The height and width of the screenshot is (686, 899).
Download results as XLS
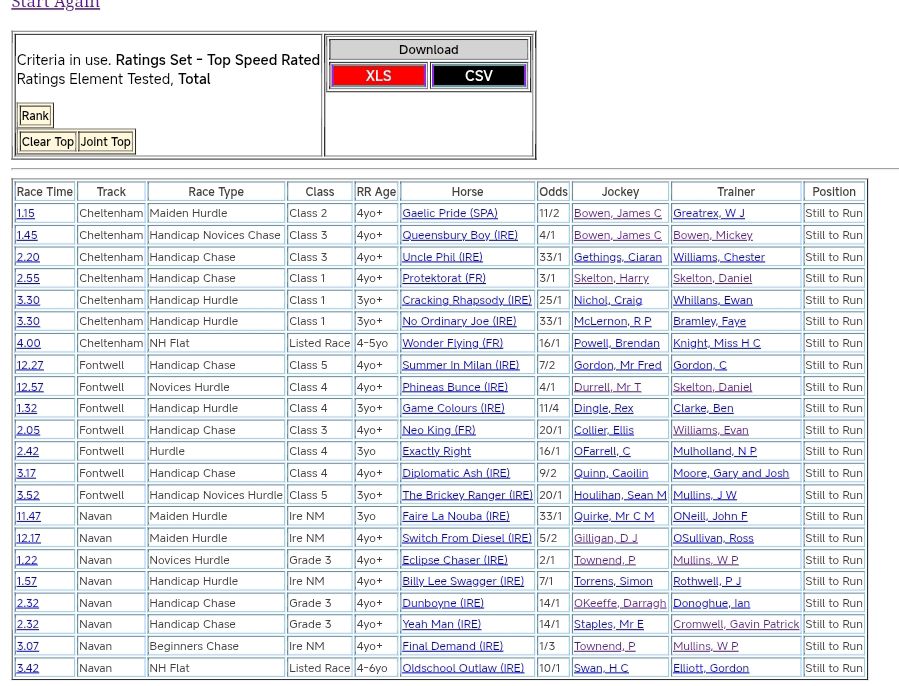378,76
